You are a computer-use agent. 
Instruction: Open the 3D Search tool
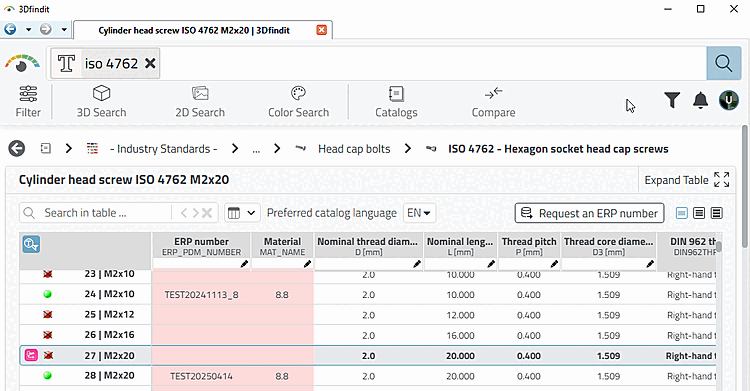tap(101, 101)
